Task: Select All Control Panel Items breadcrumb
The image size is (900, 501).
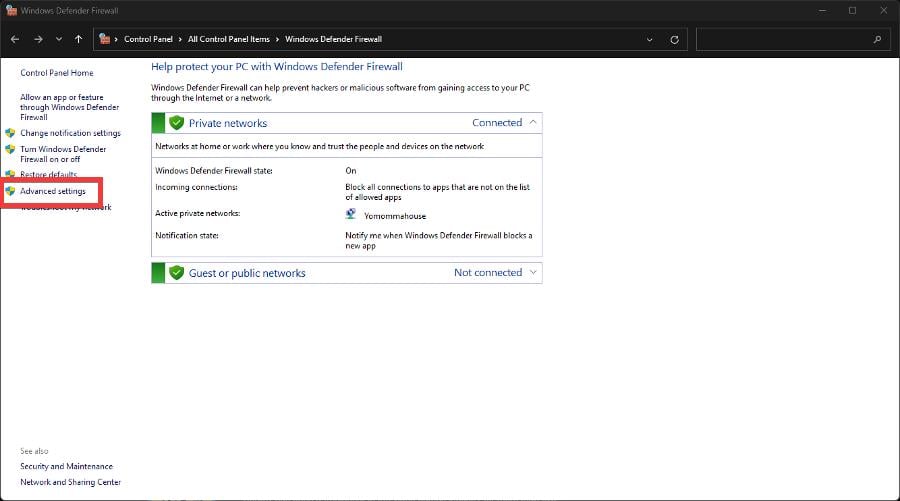Action: click(x=228, y=39)
